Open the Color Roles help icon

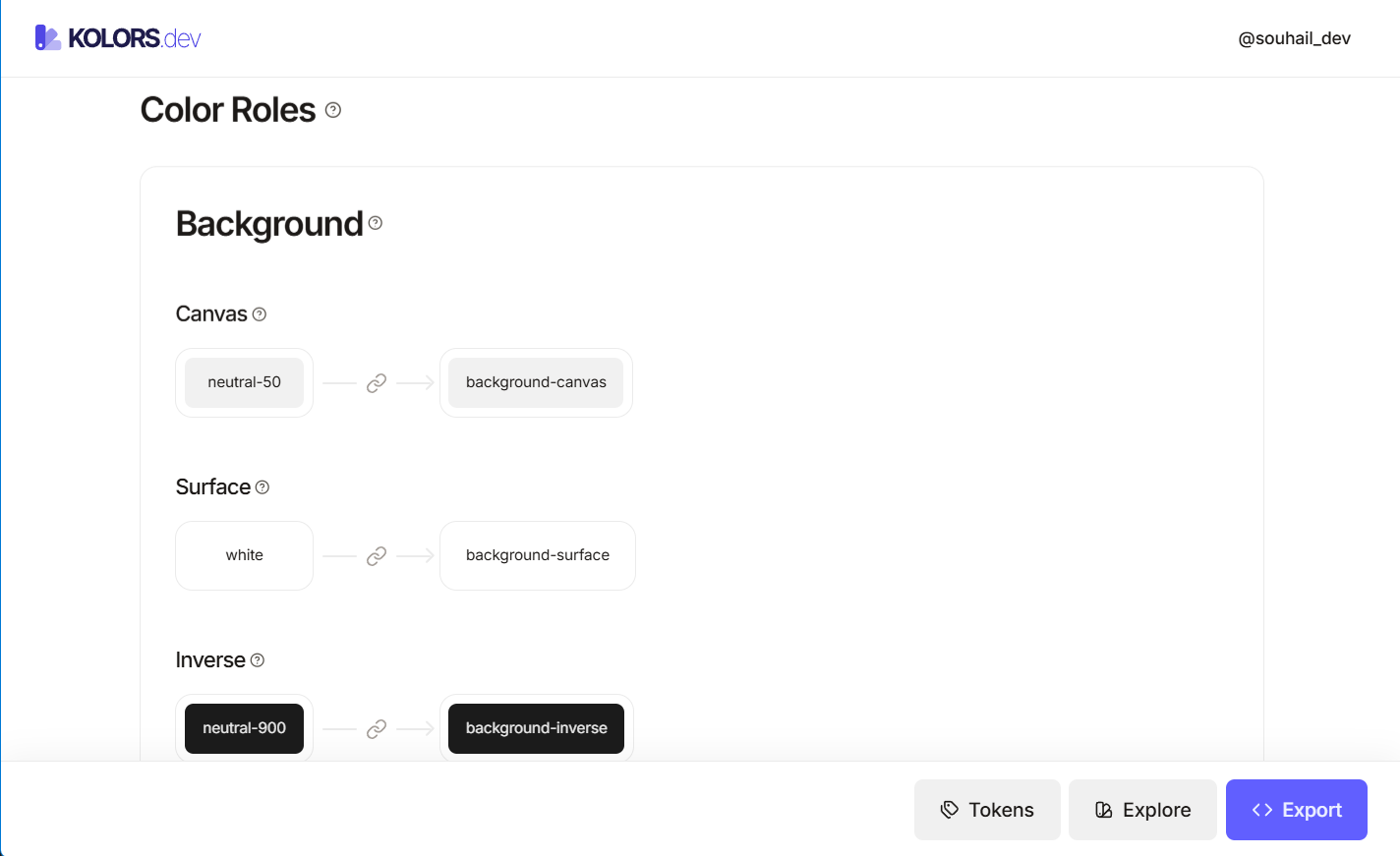[x=332, y=110]
